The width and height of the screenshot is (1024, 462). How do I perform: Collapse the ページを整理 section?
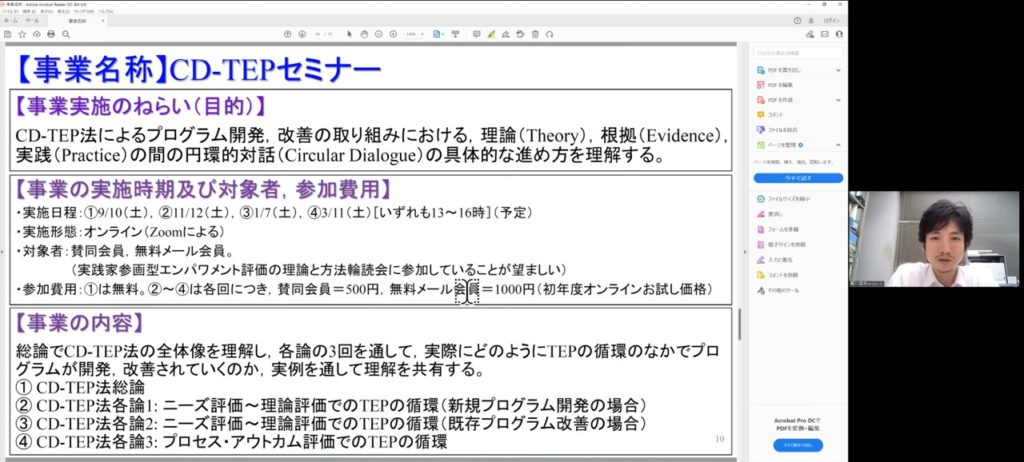pos(838,145)
